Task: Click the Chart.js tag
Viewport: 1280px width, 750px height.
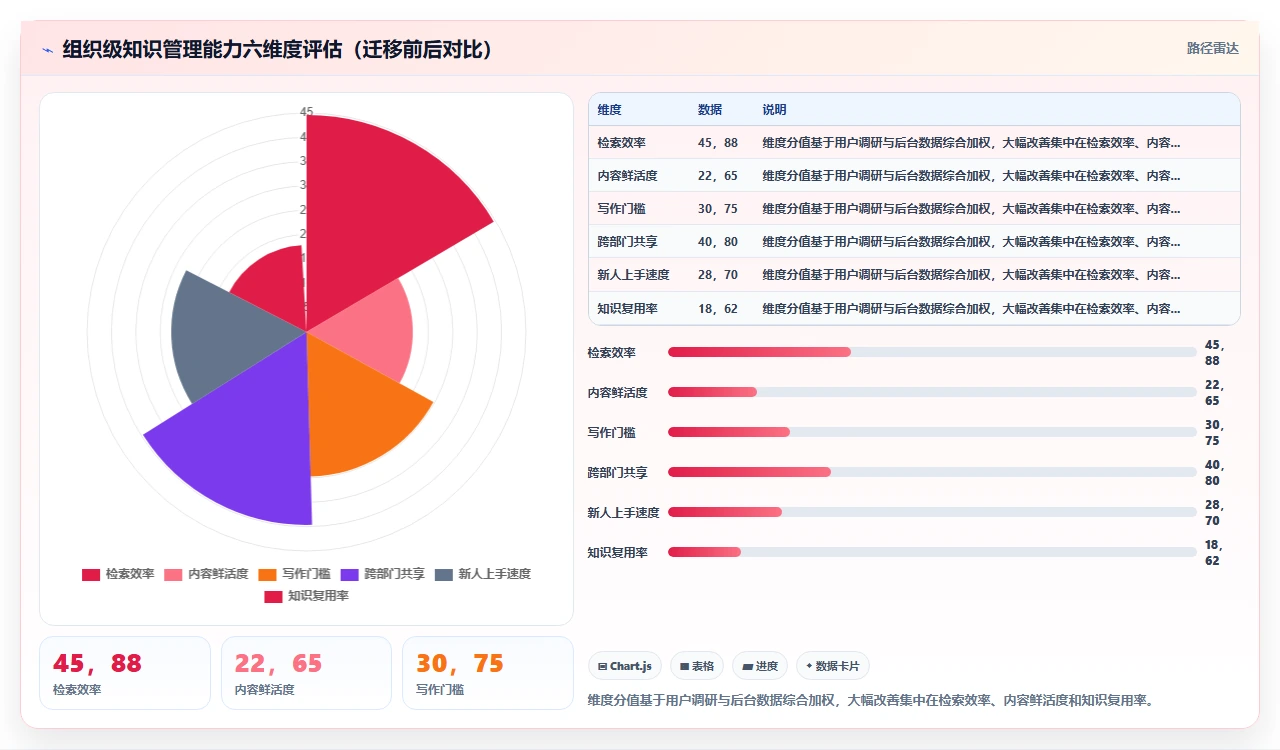Action: [625, 666]
